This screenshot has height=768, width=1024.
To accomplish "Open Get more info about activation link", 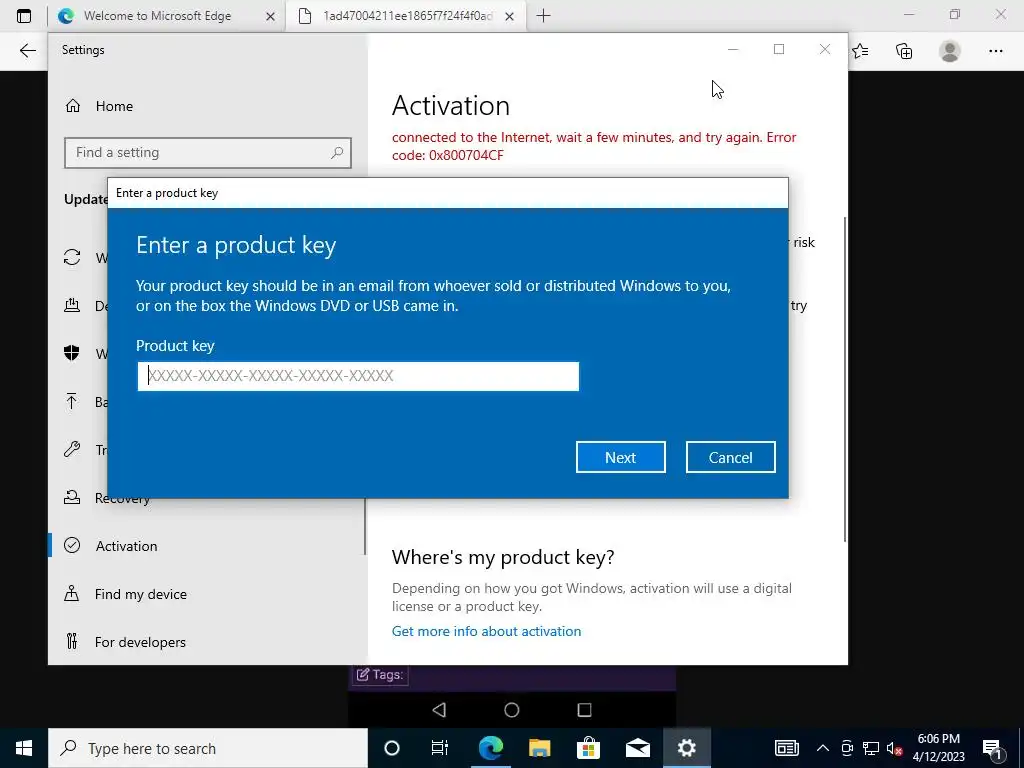I will [x=486, y=631].
